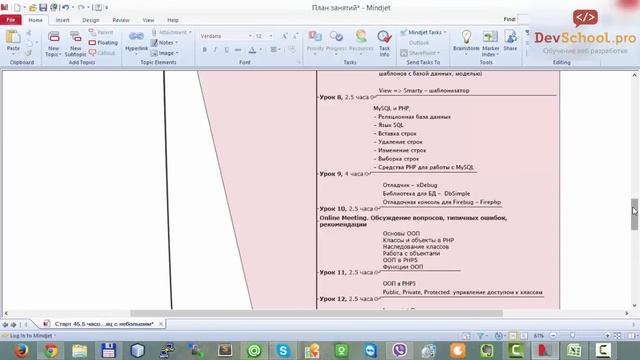Switch to the Insert ribbon tab
Viewport: 640px width, 360px height.
pyautogui.click(x=62, y=20)
